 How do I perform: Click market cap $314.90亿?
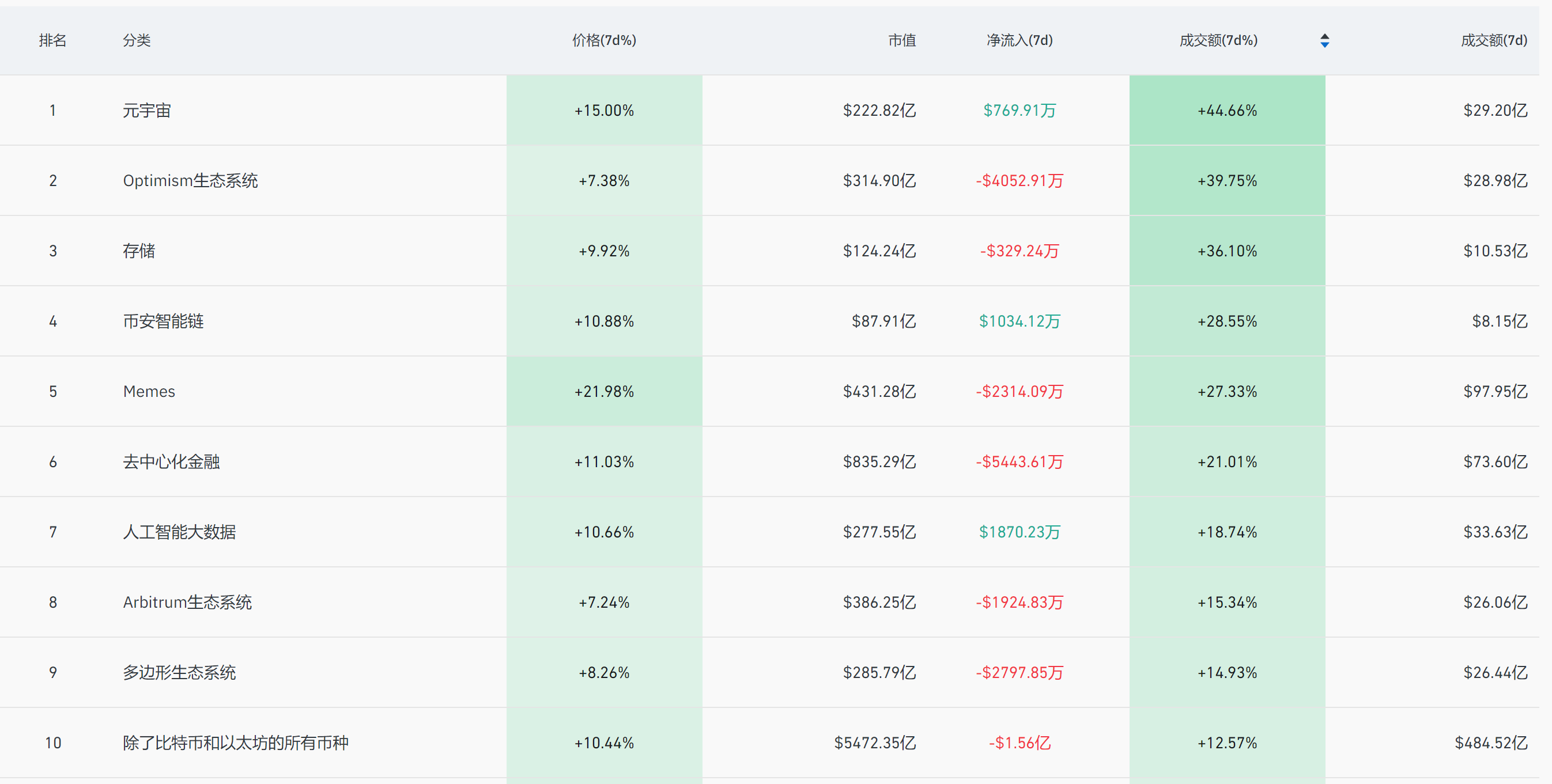(x=879, y=181)
